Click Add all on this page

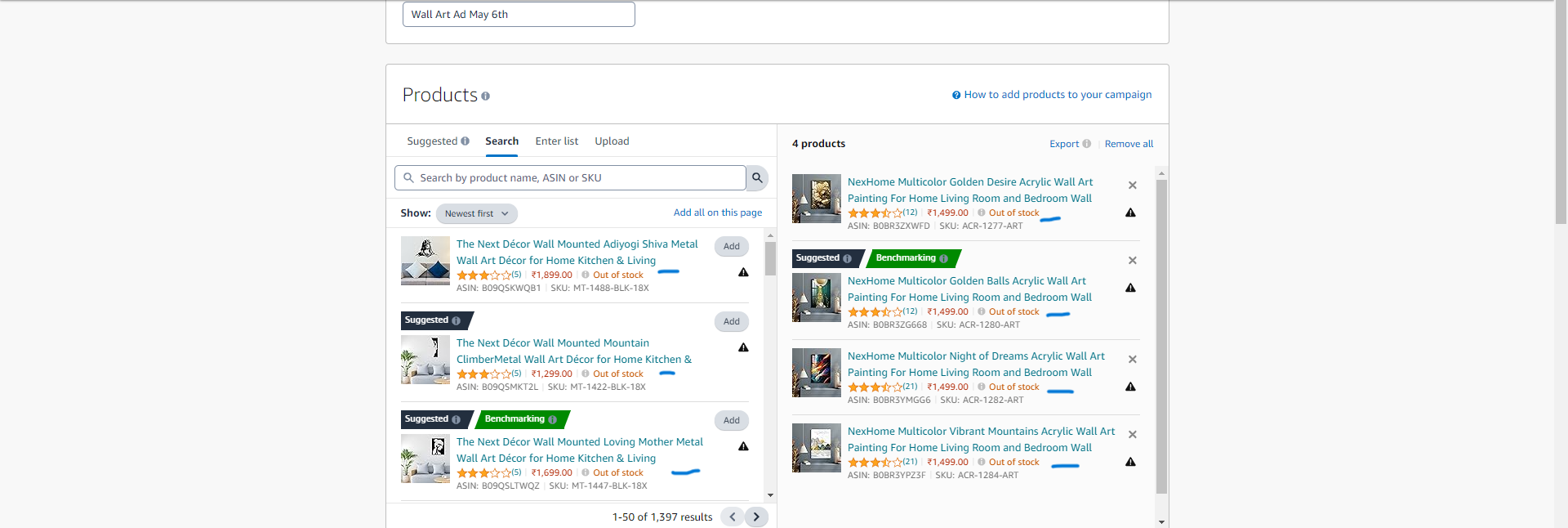[718, 213]
